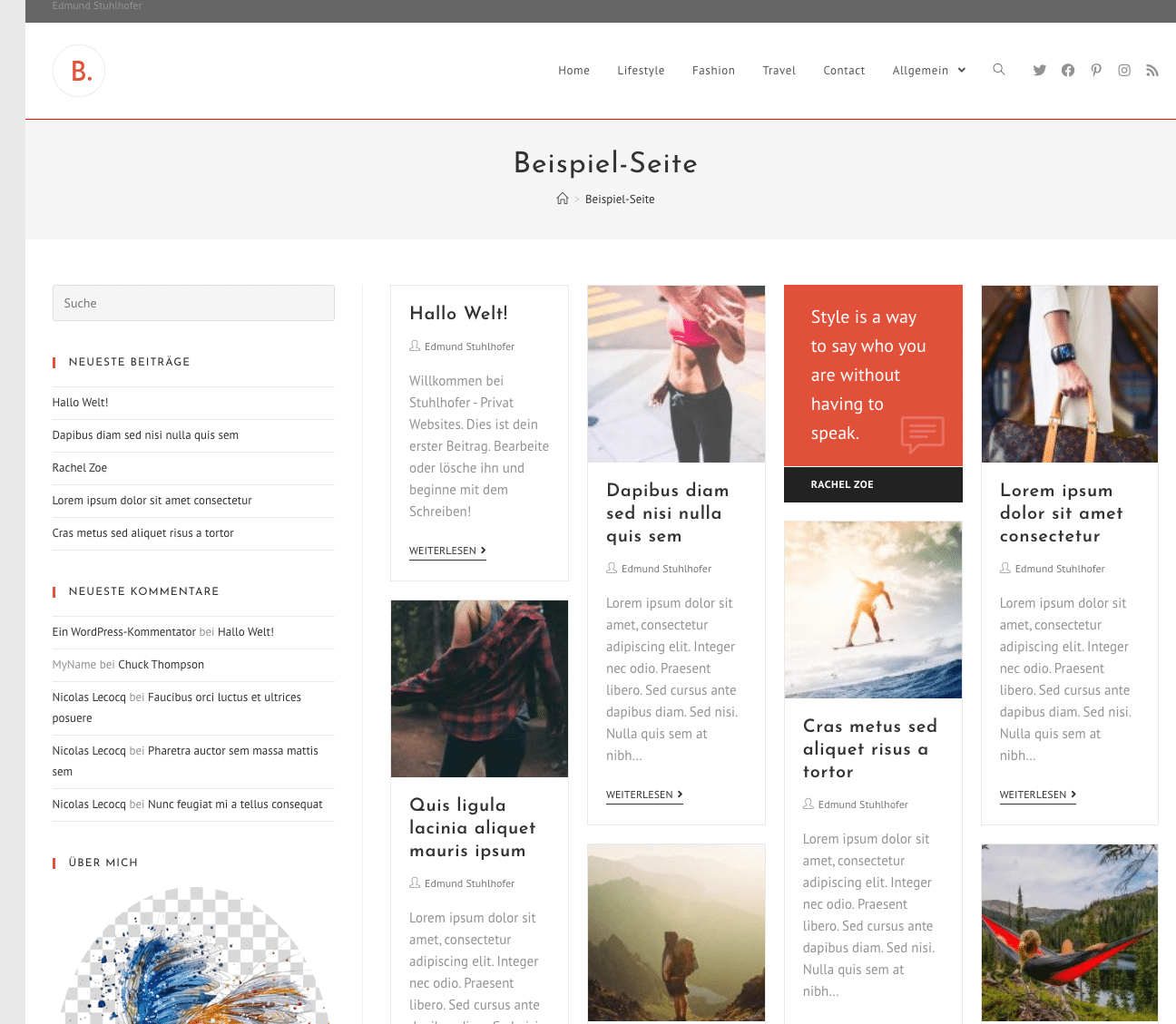Open comment link on Chuck Thompson
1176x1024 pixels.
pyautogui.click(x=161, y=665)
